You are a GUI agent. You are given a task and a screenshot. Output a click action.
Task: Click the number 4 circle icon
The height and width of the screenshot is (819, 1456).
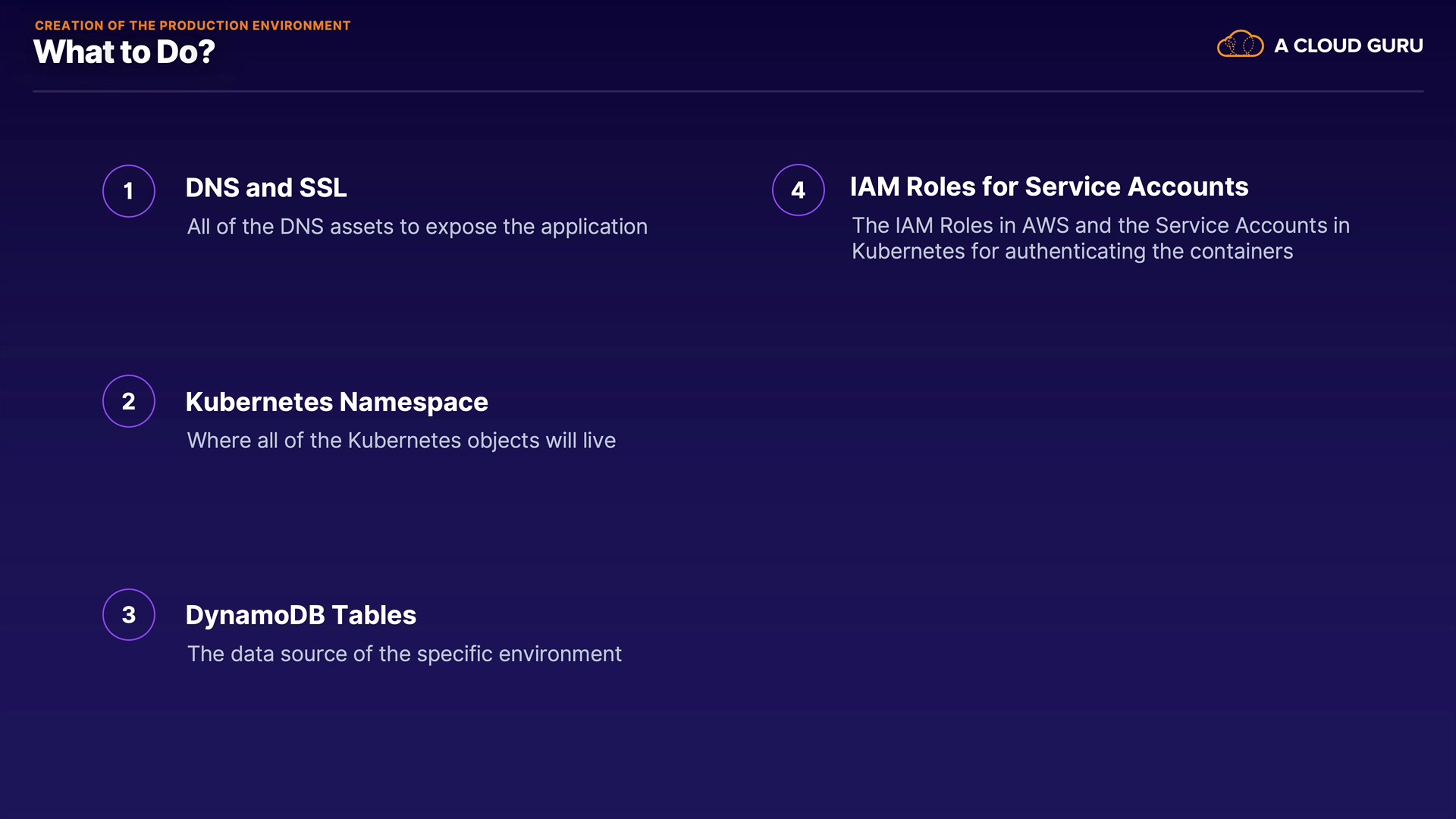click(x=798, y=190)
